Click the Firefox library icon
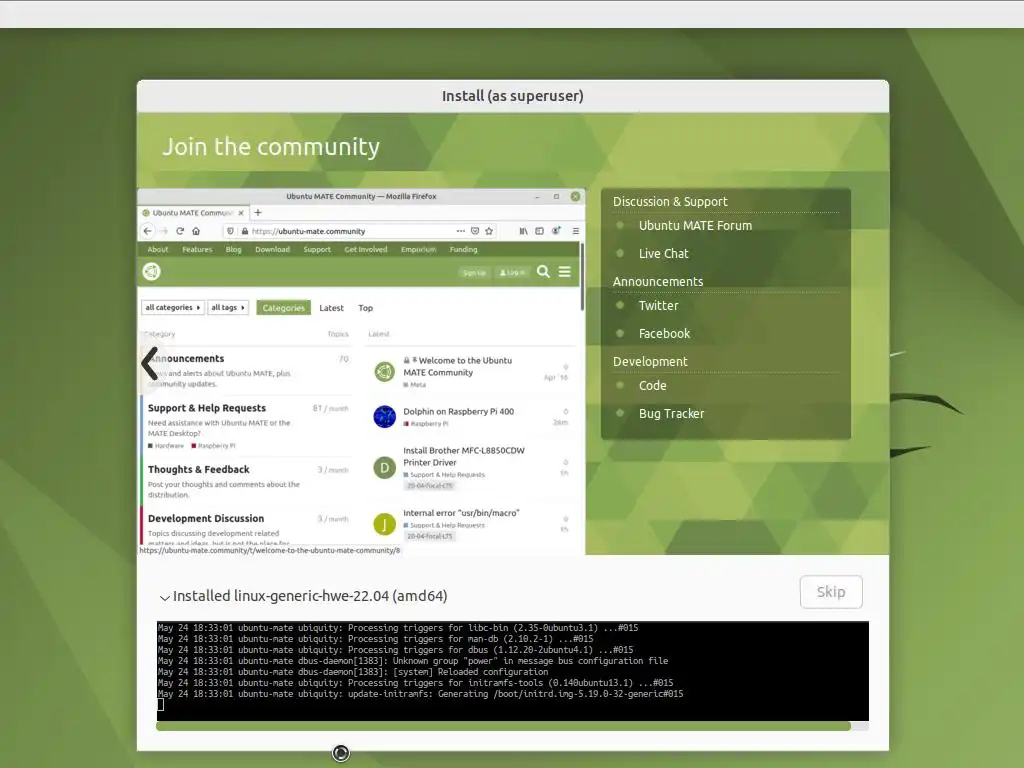This screenshot has width=1024, height=768. point(523,231)
